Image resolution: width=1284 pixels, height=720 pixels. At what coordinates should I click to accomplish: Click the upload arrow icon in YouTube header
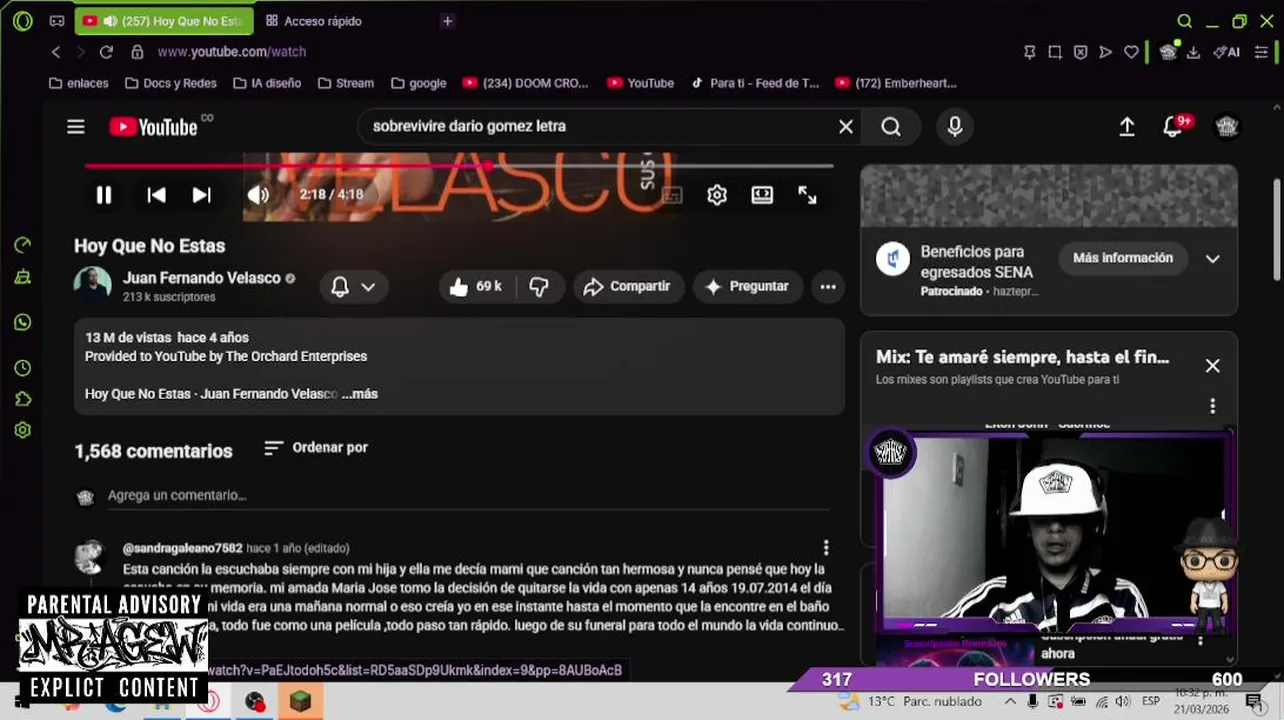click(x=1127, y=126)
